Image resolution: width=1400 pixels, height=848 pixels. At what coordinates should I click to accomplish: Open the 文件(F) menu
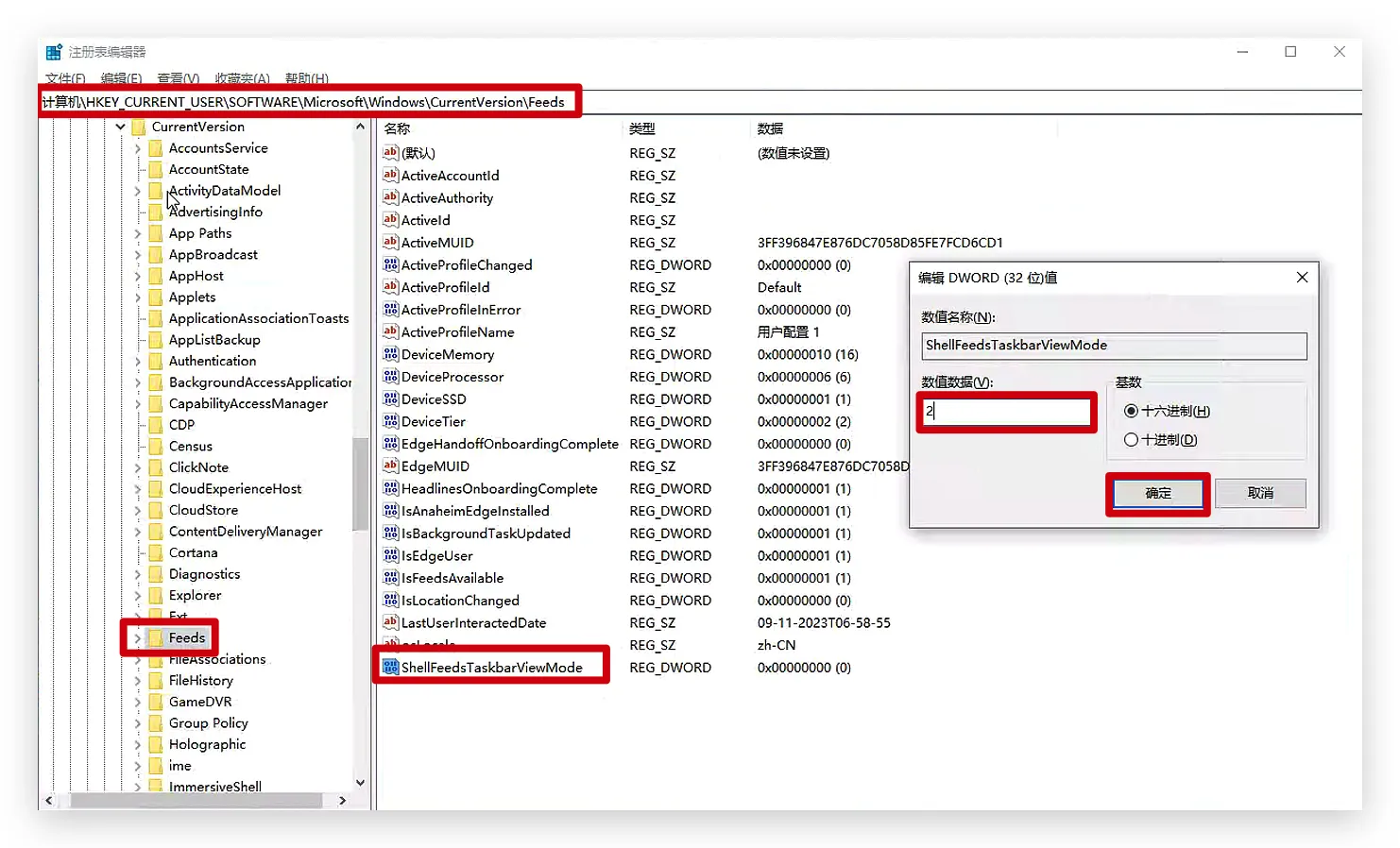coord(65,78)
